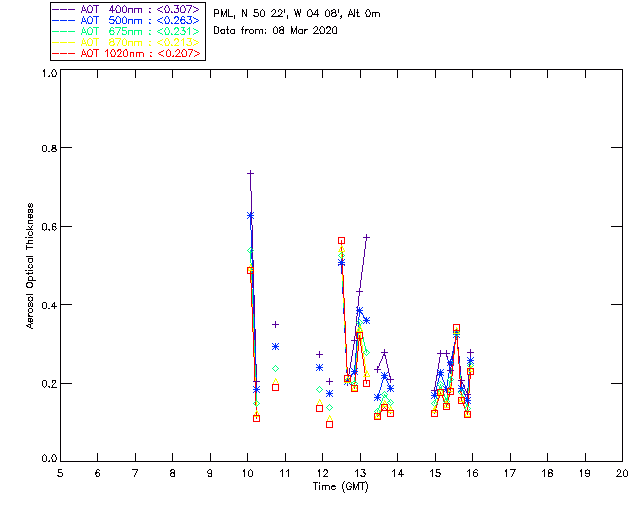Click the AOT 400nm legend entry
This screenshot has height=512, width=640.
pos(127,9)
